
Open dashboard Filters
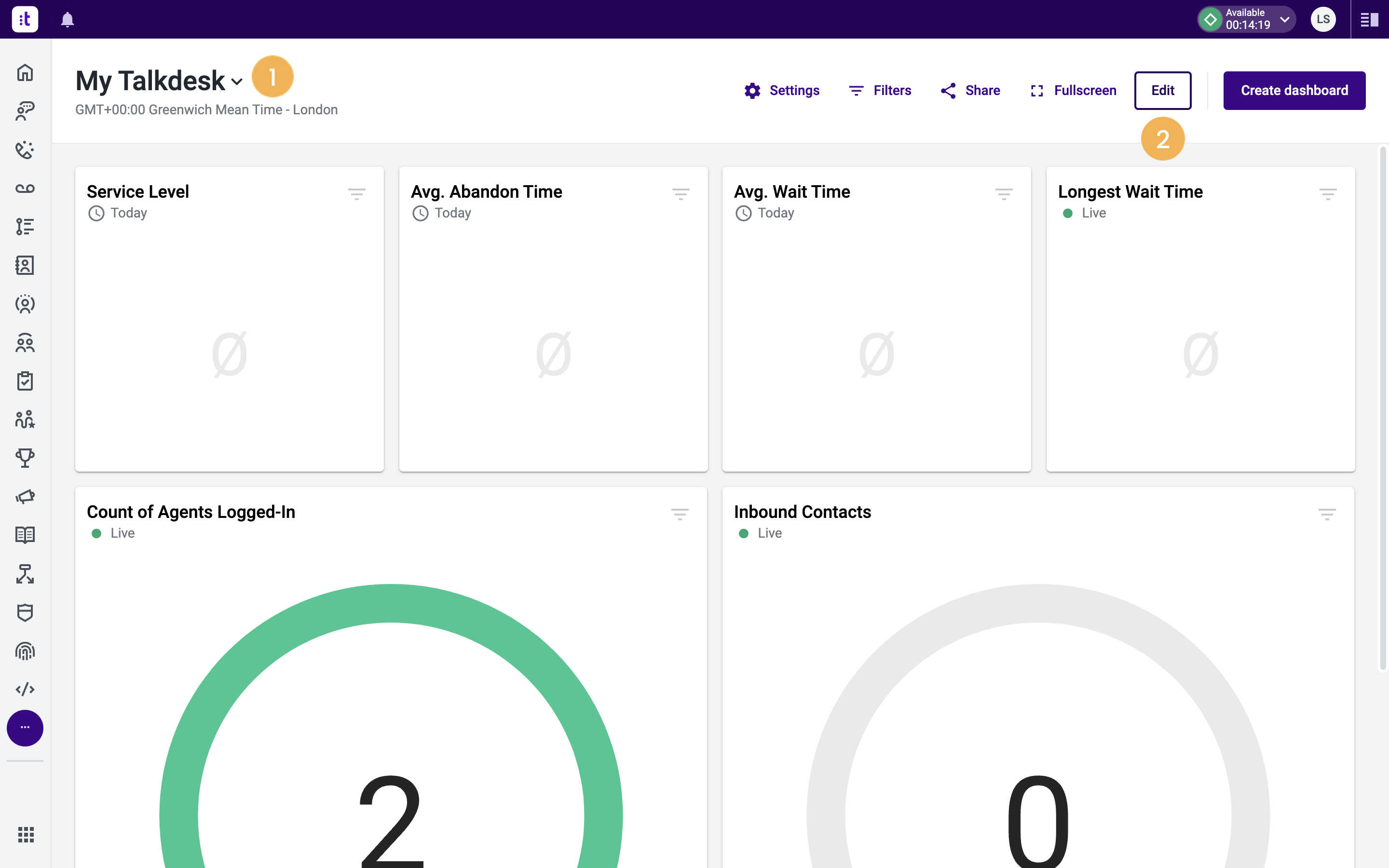880,91
